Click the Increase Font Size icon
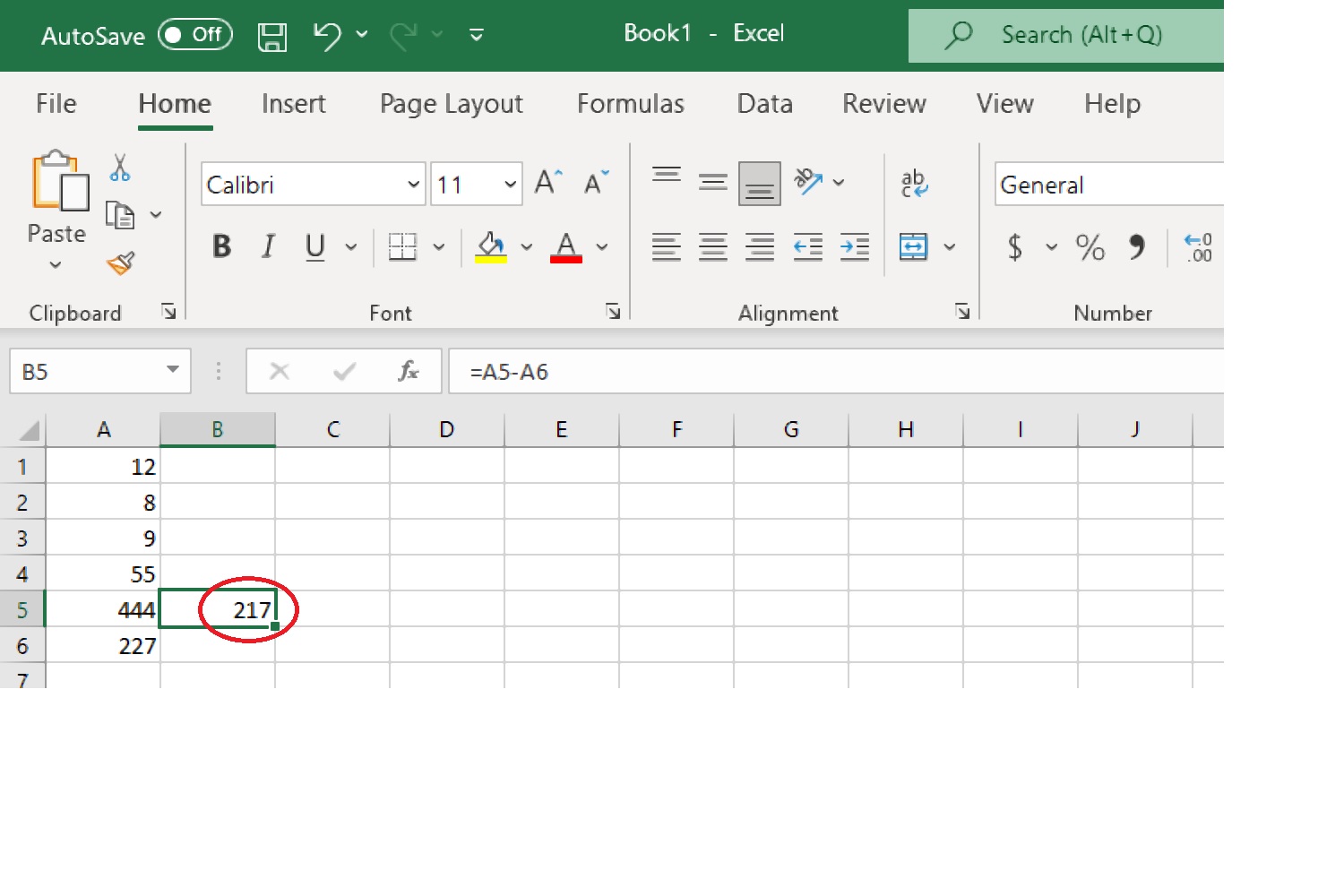Image resolution: width=1344 pixels, height=896 pixels. tap(548, 183)
